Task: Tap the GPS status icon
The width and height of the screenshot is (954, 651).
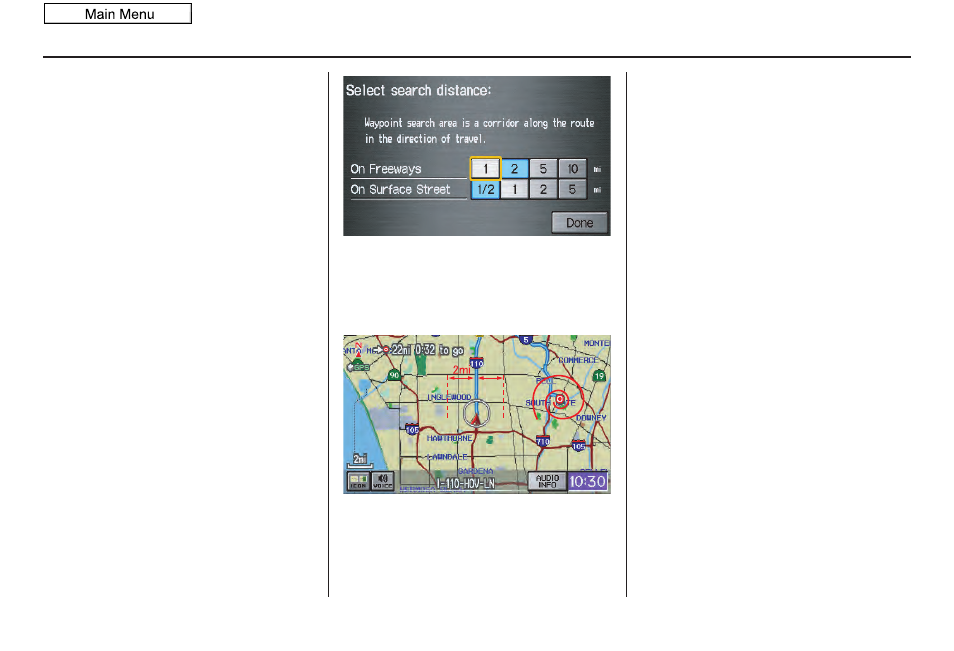Action: pos(358,367)
